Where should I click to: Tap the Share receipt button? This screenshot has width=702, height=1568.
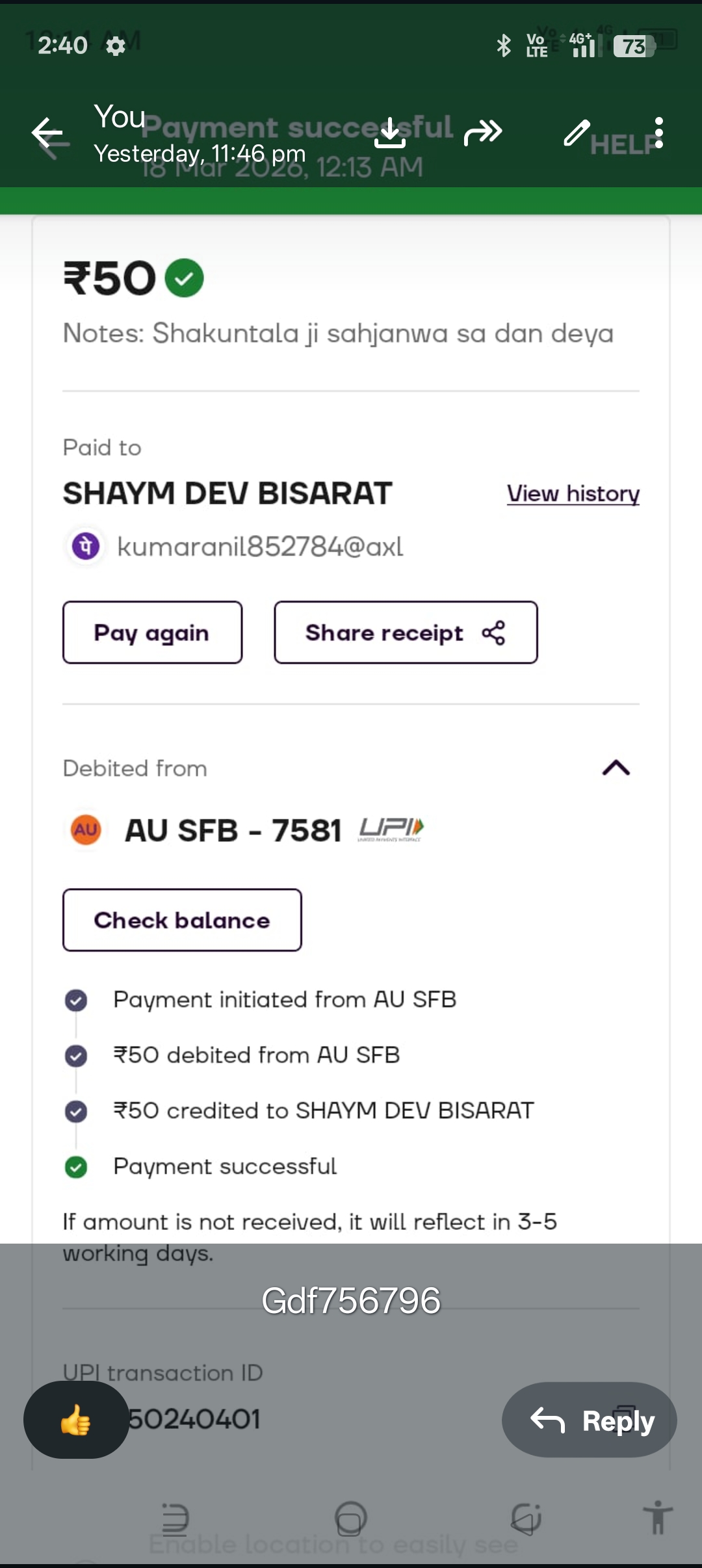[x=406, y=633]
